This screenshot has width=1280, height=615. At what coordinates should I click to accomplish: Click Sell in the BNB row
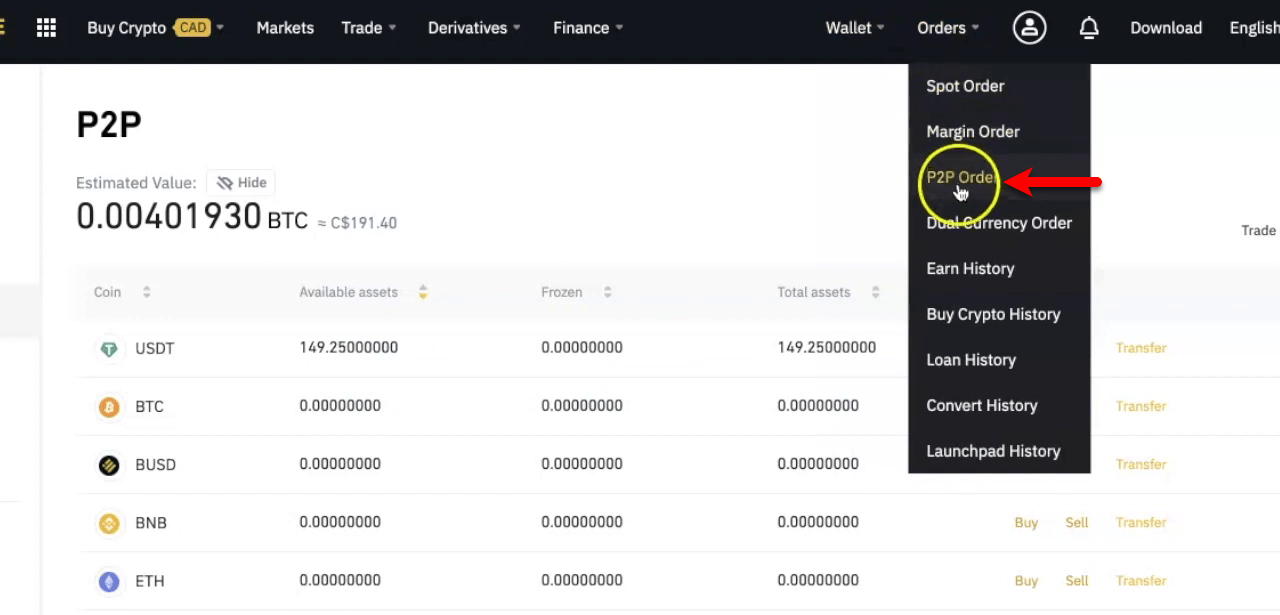1077,522
